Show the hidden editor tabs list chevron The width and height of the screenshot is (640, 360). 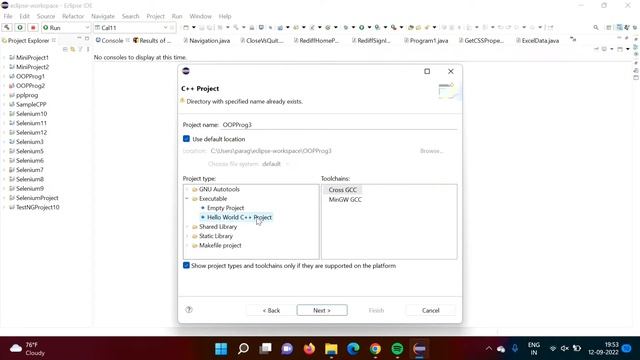pos(573,39)
